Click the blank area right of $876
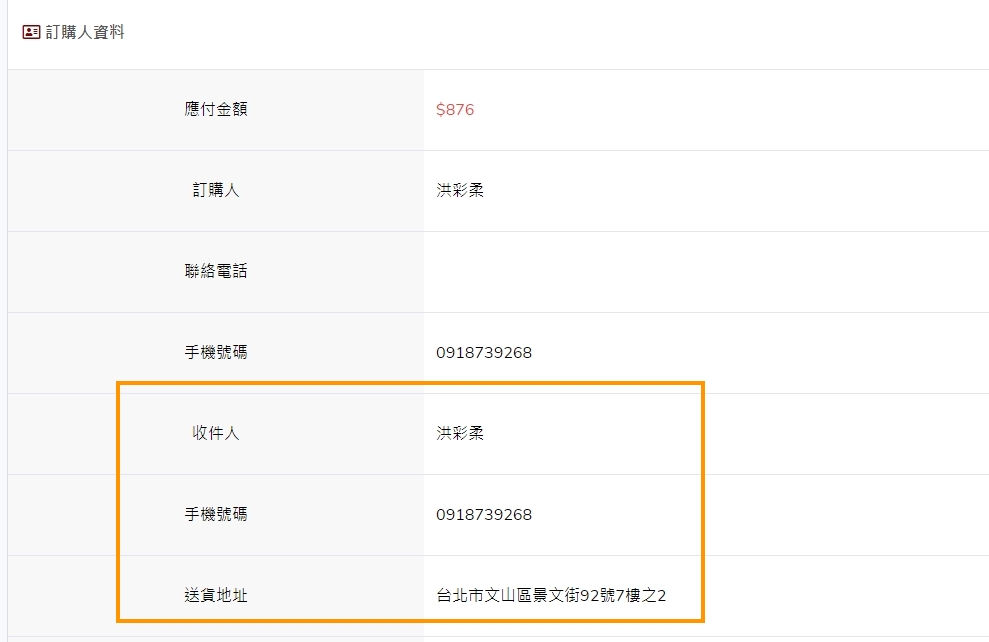This screenshot has width=989, height=642. 732,110
